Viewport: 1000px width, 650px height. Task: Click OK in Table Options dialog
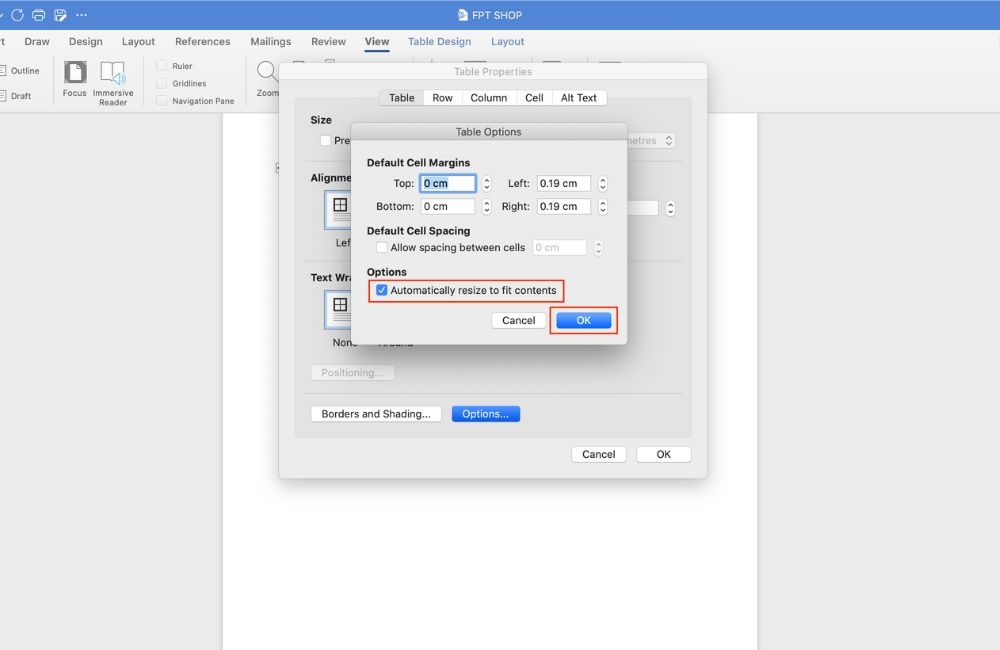tap(583, 320)
